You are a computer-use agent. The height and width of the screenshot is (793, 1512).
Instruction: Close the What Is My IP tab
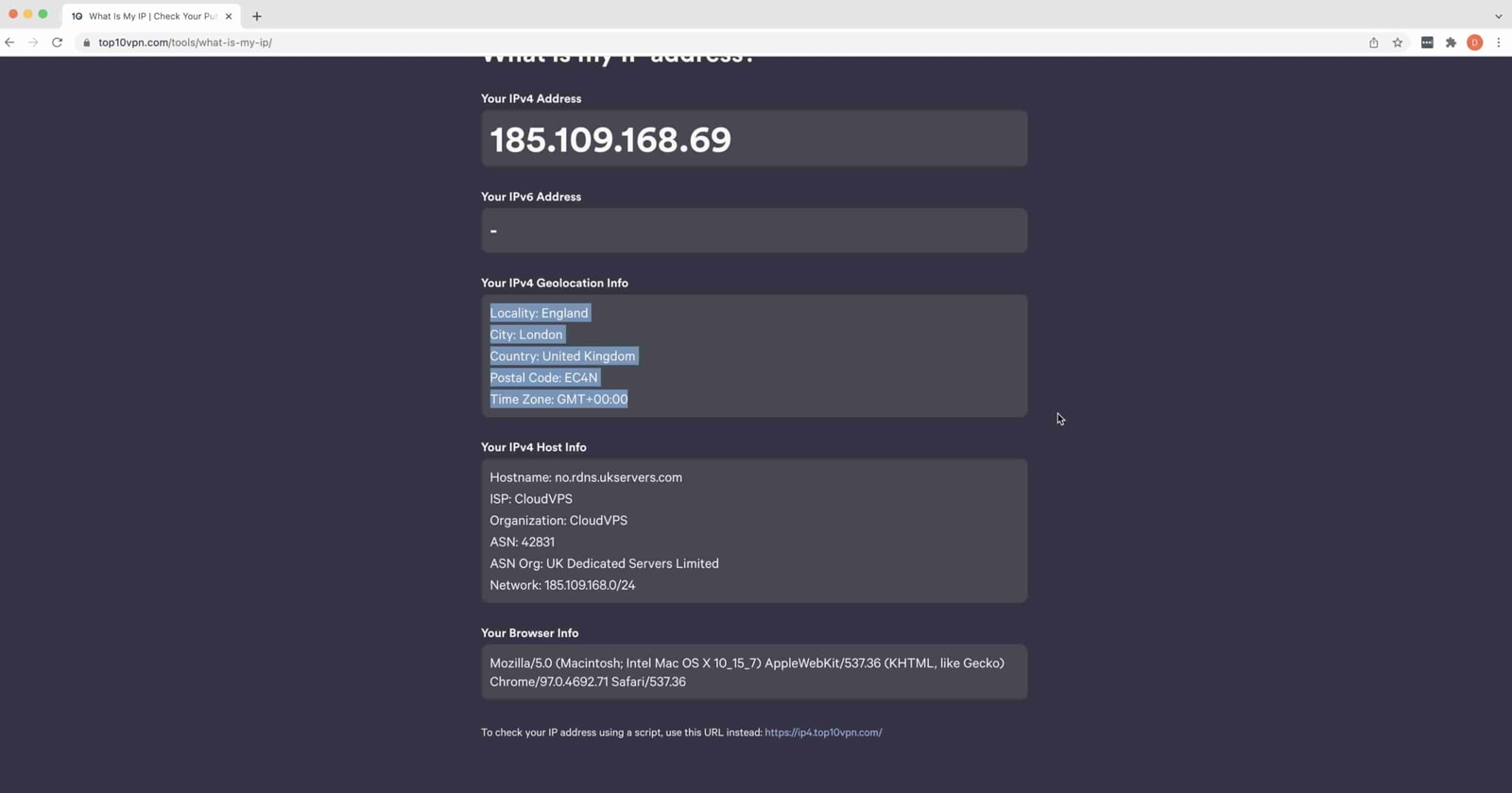point(228,16)
